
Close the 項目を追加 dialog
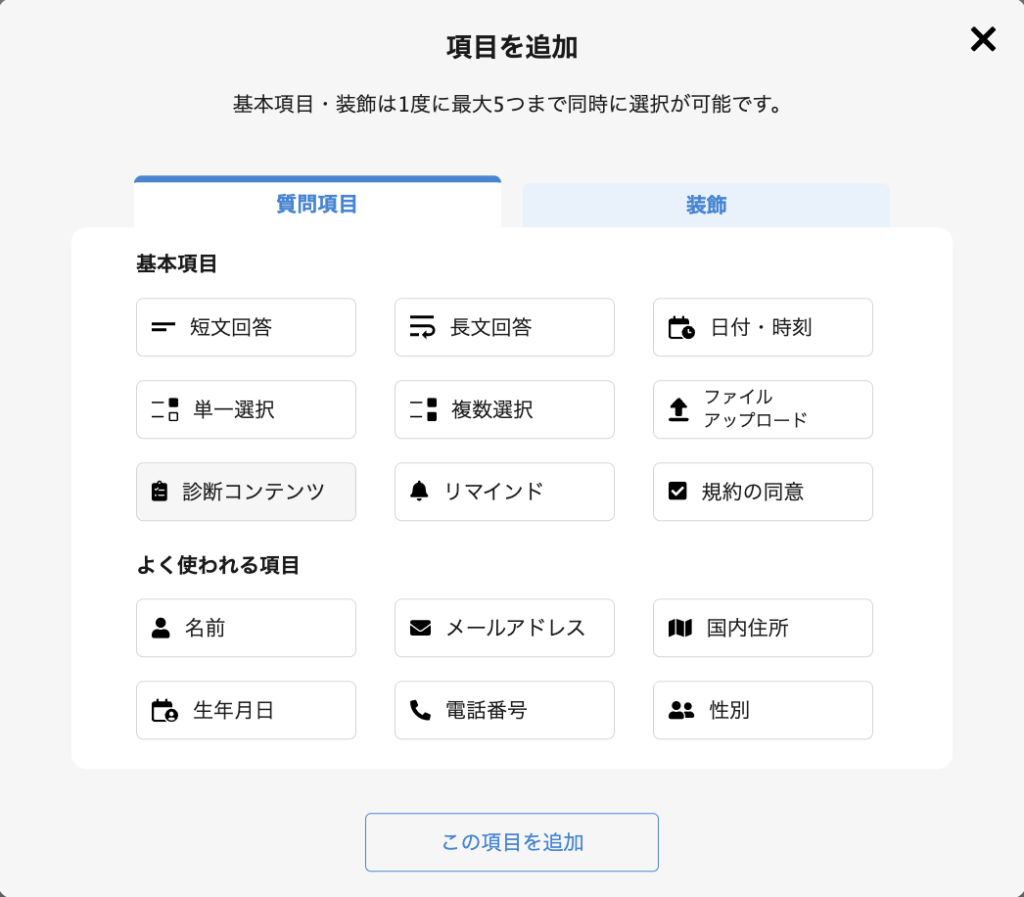[x=983, y=39]
